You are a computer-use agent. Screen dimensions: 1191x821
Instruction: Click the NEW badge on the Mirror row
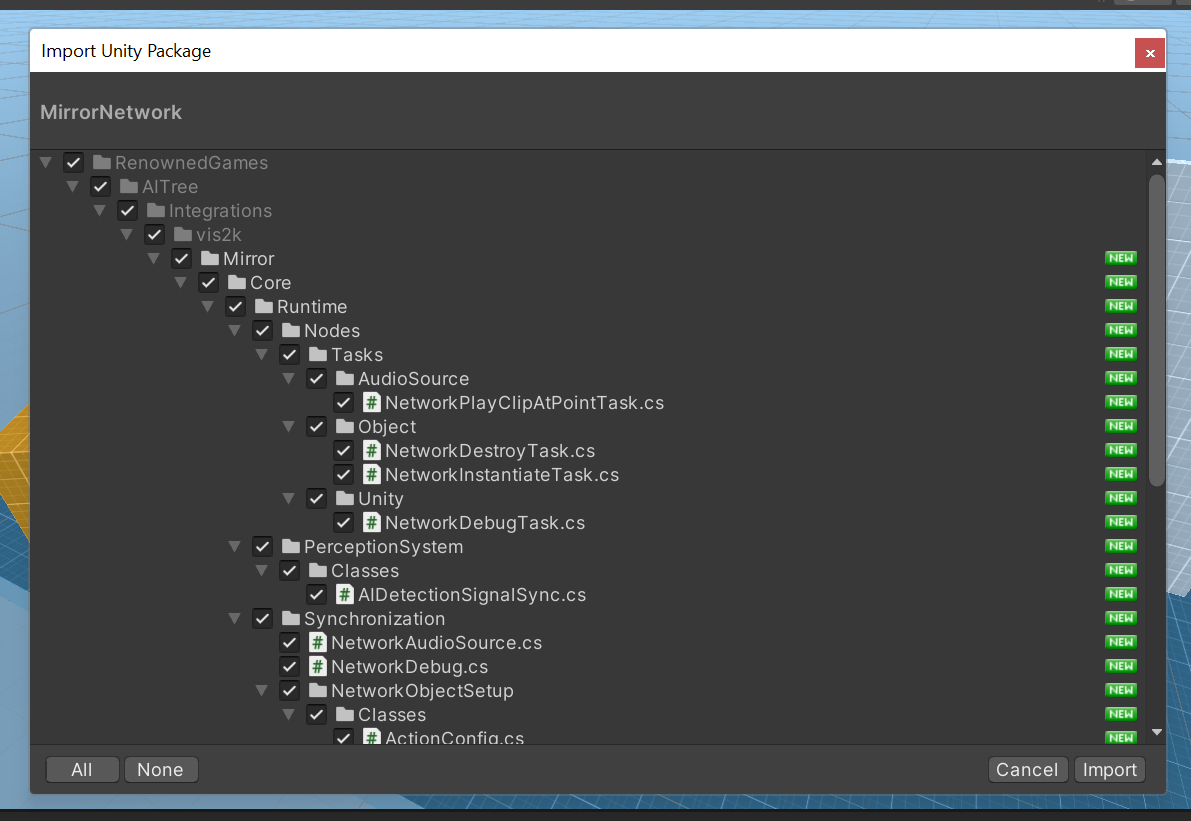(x=1120, y=259)
